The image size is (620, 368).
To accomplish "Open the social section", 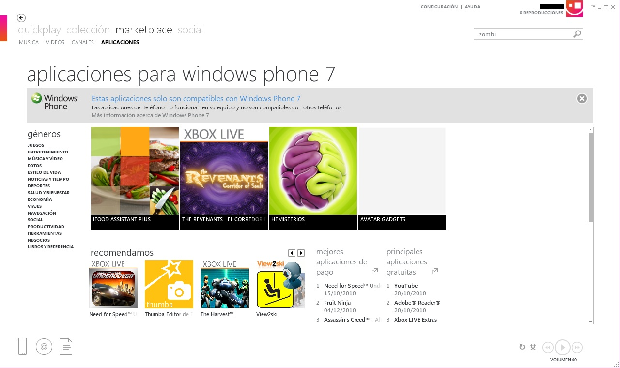I will click(189, 30).
